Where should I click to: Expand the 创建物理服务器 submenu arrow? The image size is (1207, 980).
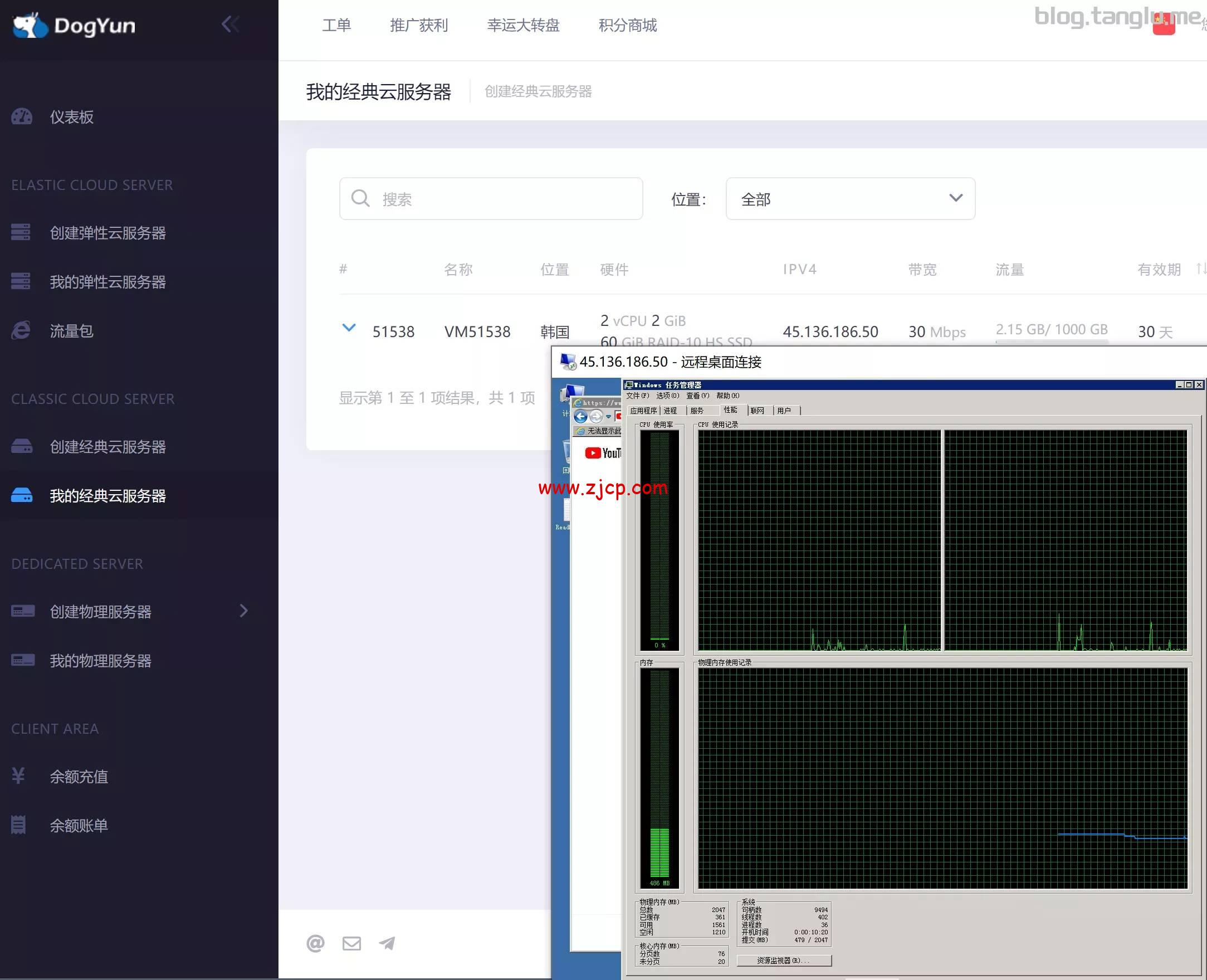click(244, 611)
